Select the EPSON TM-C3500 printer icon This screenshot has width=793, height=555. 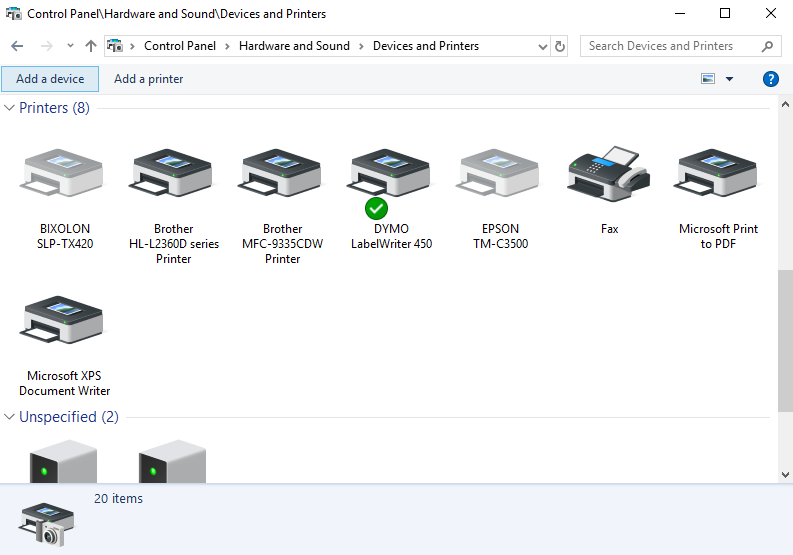point(498,172)
